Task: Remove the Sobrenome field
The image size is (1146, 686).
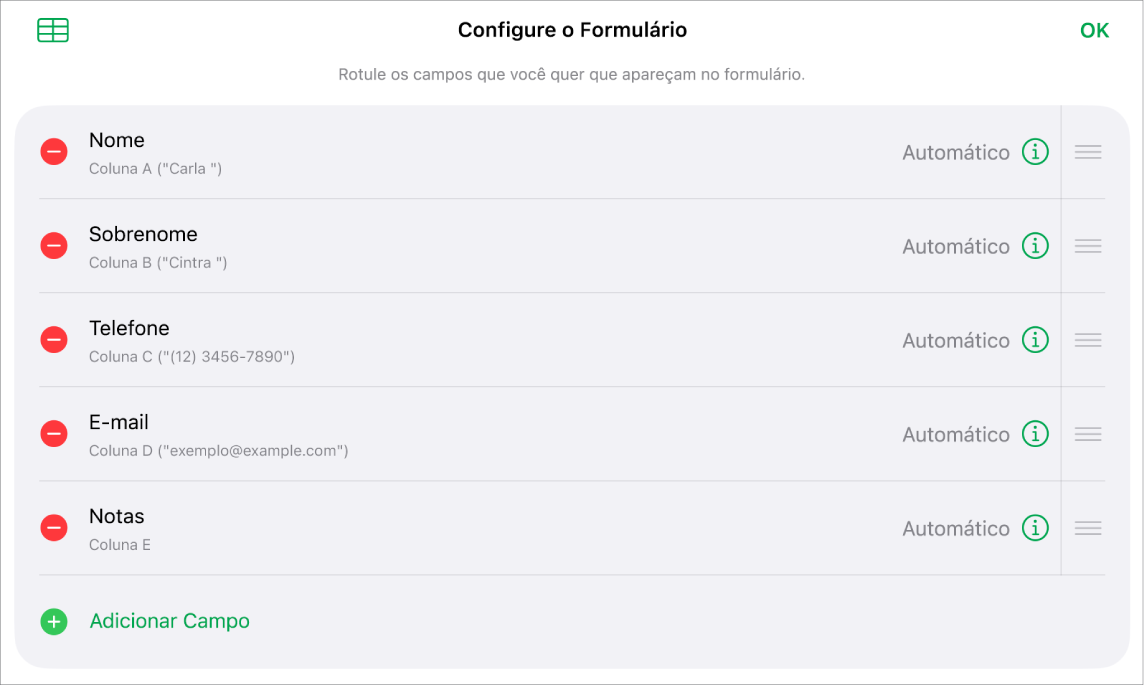Action: tap(53, 245)
